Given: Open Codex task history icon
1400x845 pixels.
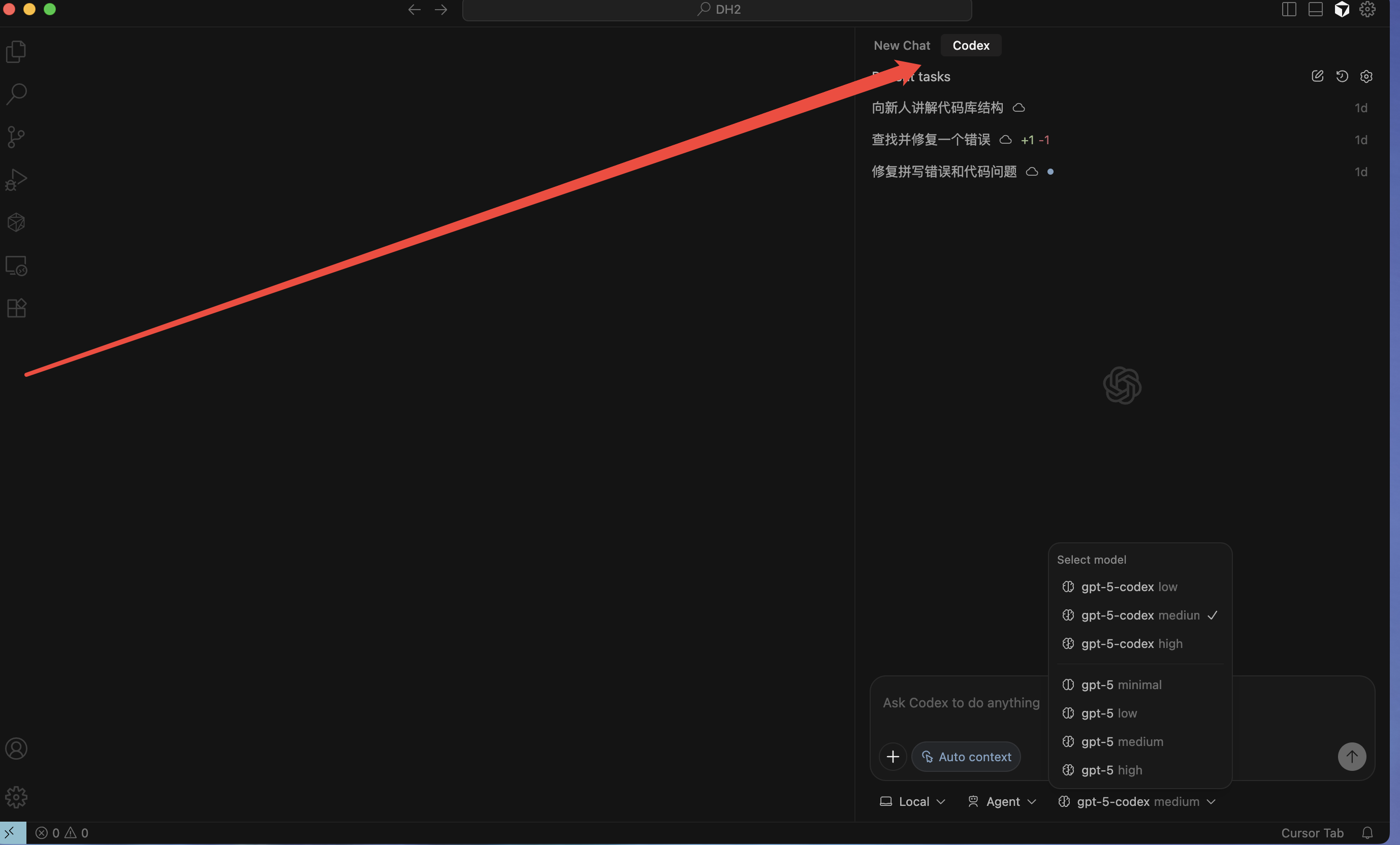Looking at the screenshot, I should coord(1342,76).
